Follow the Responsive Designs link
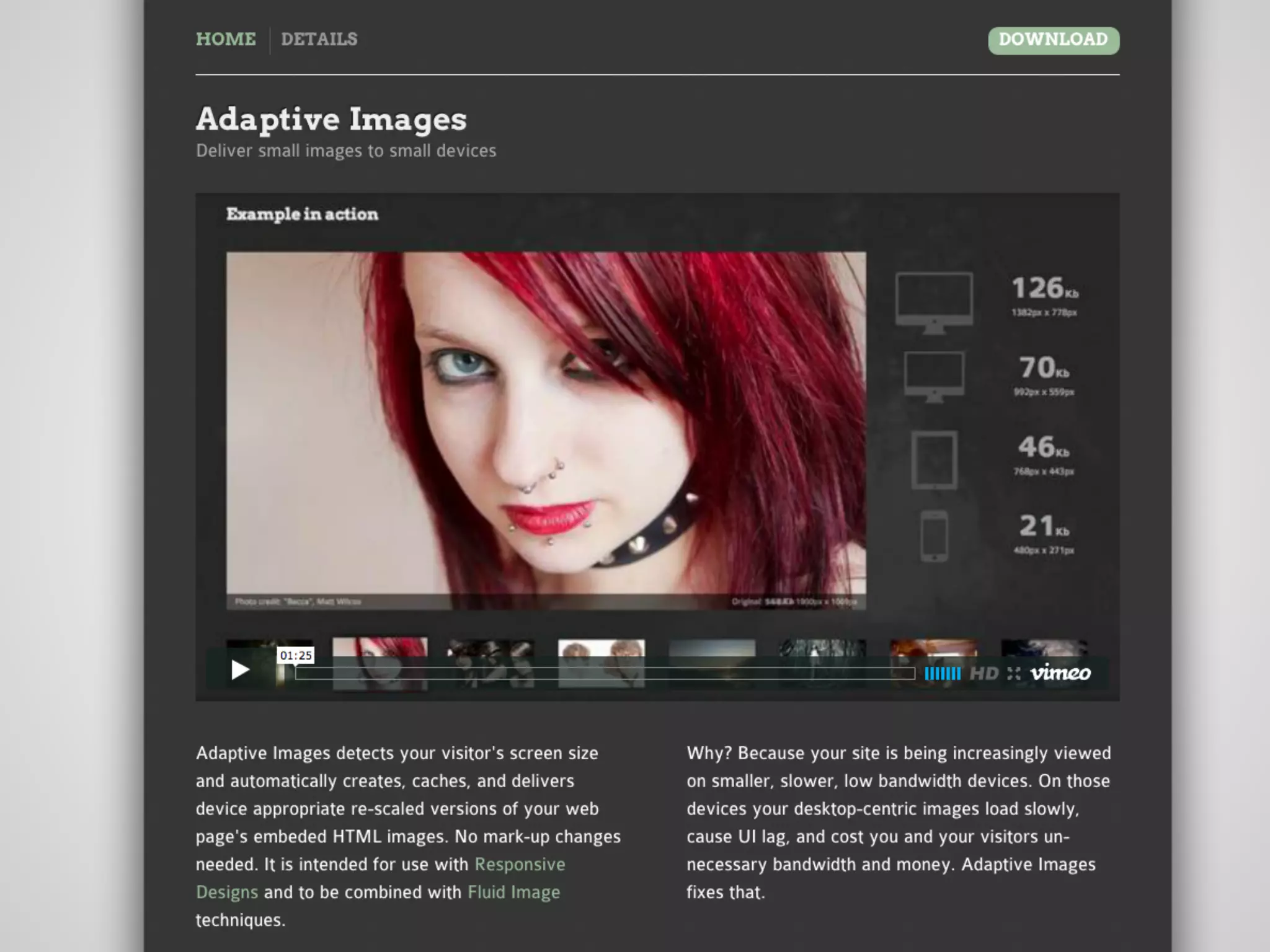The height and width of the screenshot is (952, 1270). coord(520,864)
